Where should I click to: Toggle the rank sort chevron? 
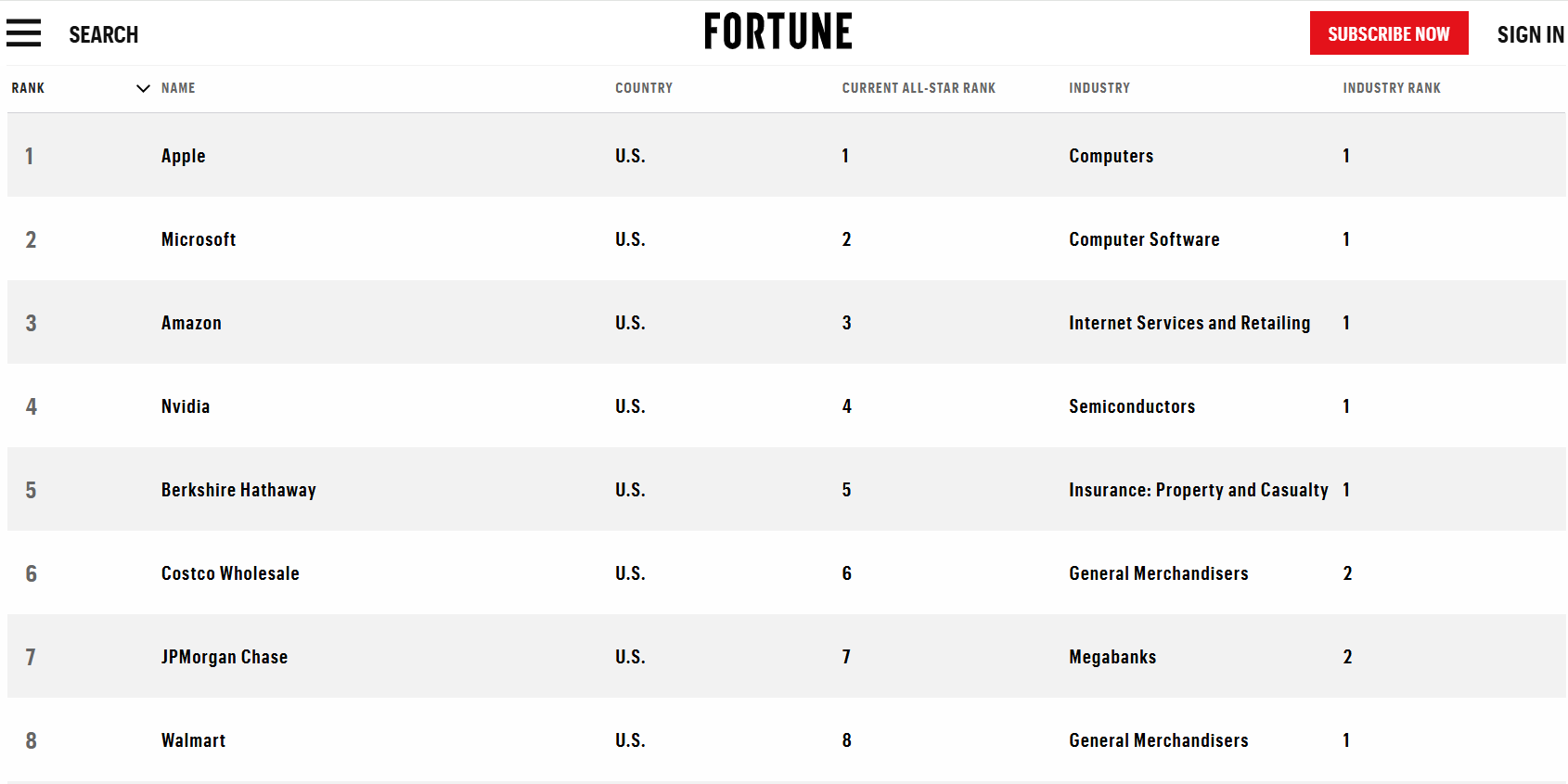(x=143, y=88)
